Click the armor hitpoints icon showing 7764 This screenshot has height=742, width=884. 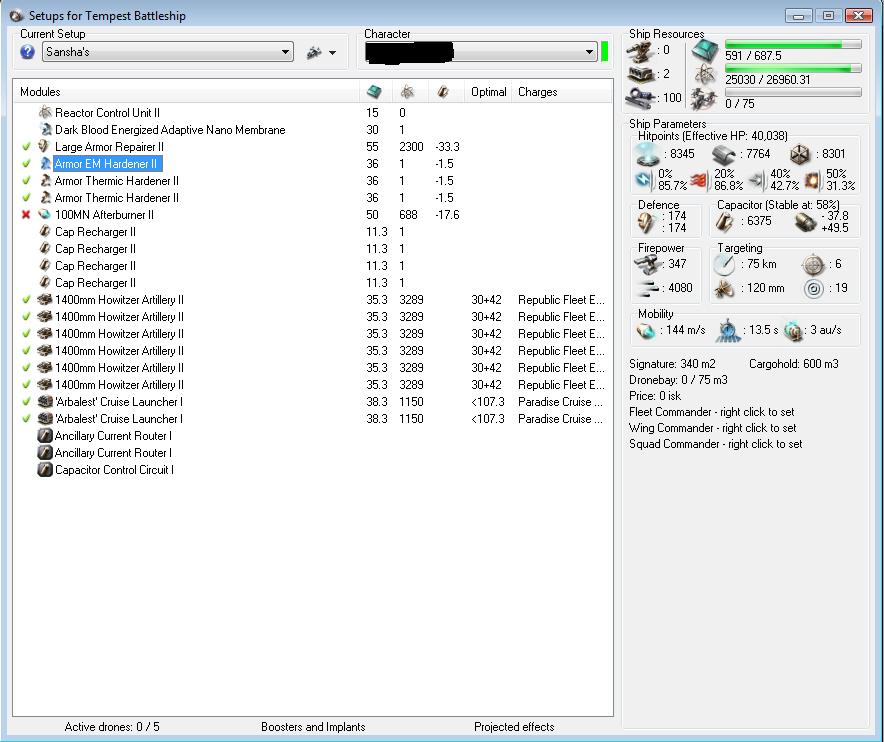pos(723,154)
